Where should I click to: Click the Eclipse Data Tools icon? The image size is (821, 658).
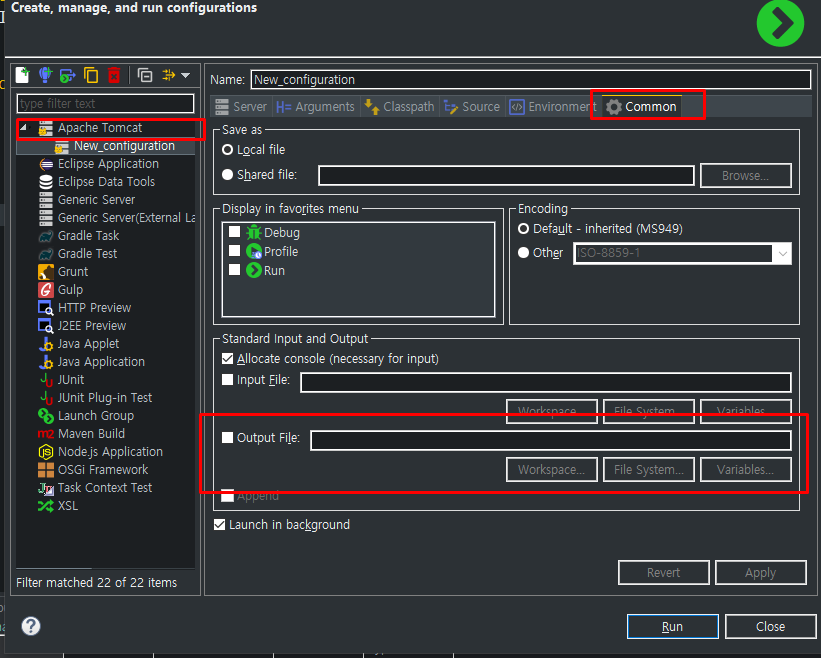(x=46, y=182)
